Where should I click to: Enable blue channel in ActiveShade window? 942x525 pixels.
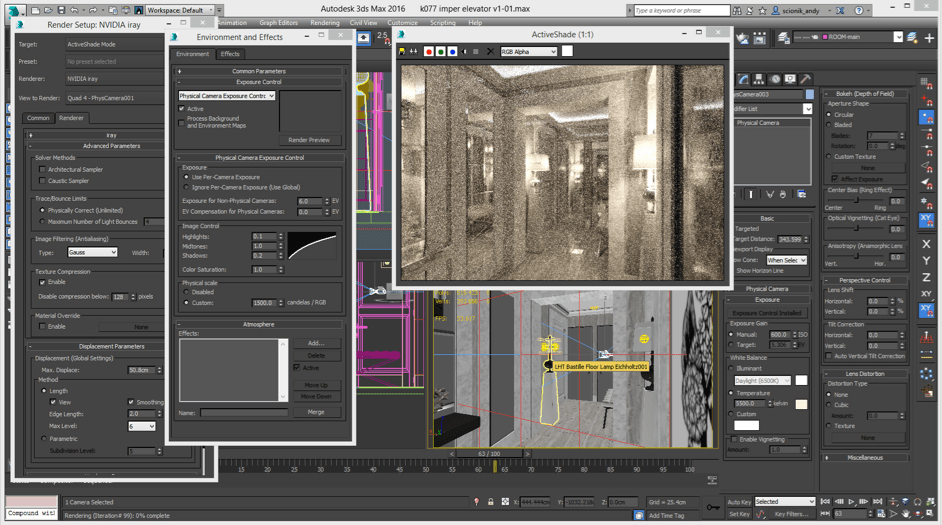452,52
